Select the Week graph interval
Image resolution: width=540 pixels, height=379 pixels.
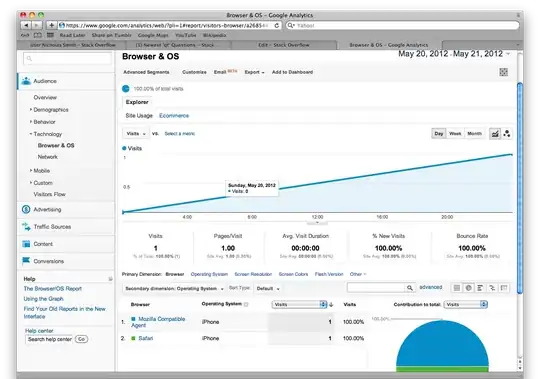coord(455,134)
